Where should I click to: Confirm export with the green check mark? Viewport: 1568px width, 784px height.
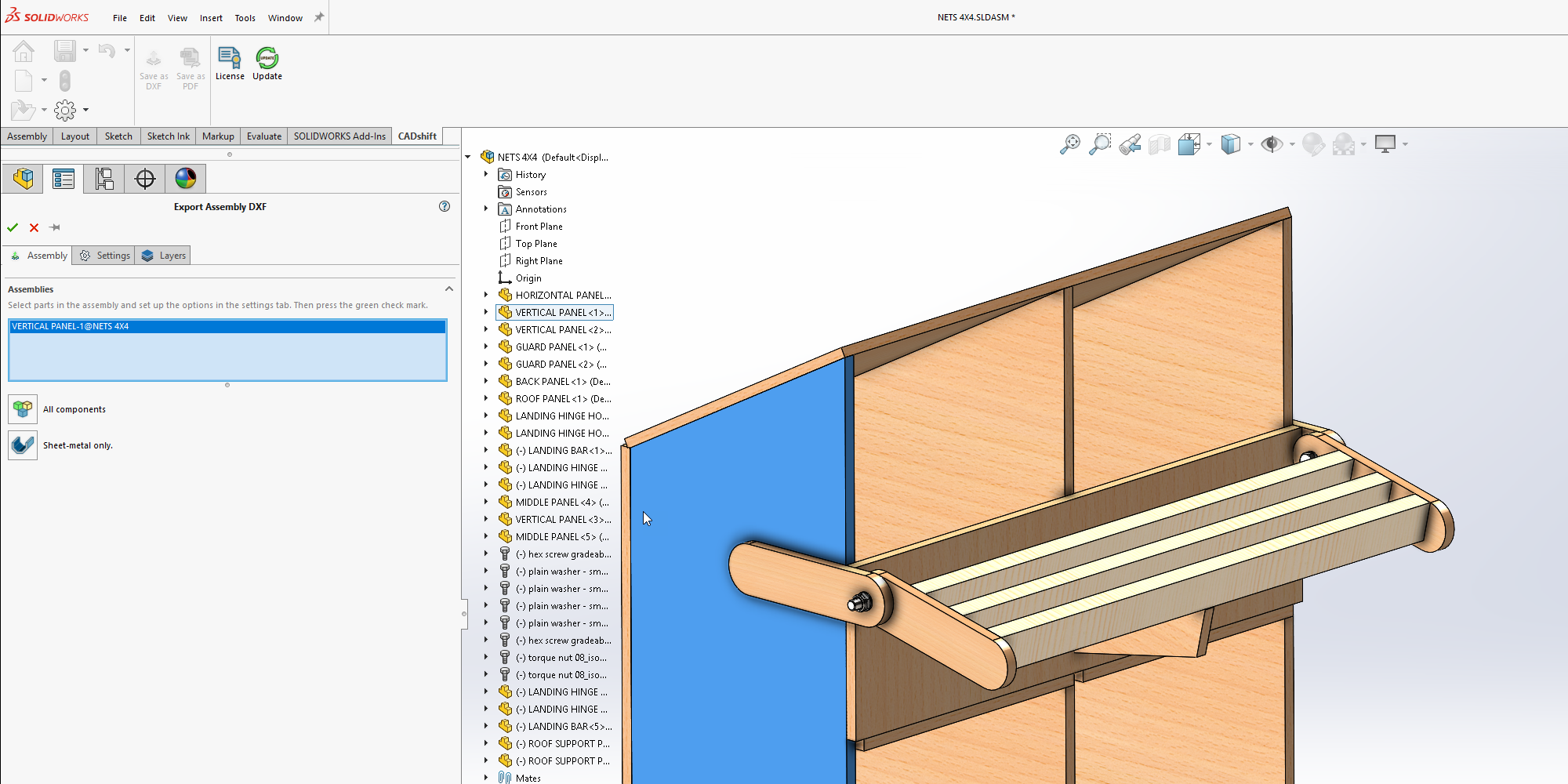(13, 227)
